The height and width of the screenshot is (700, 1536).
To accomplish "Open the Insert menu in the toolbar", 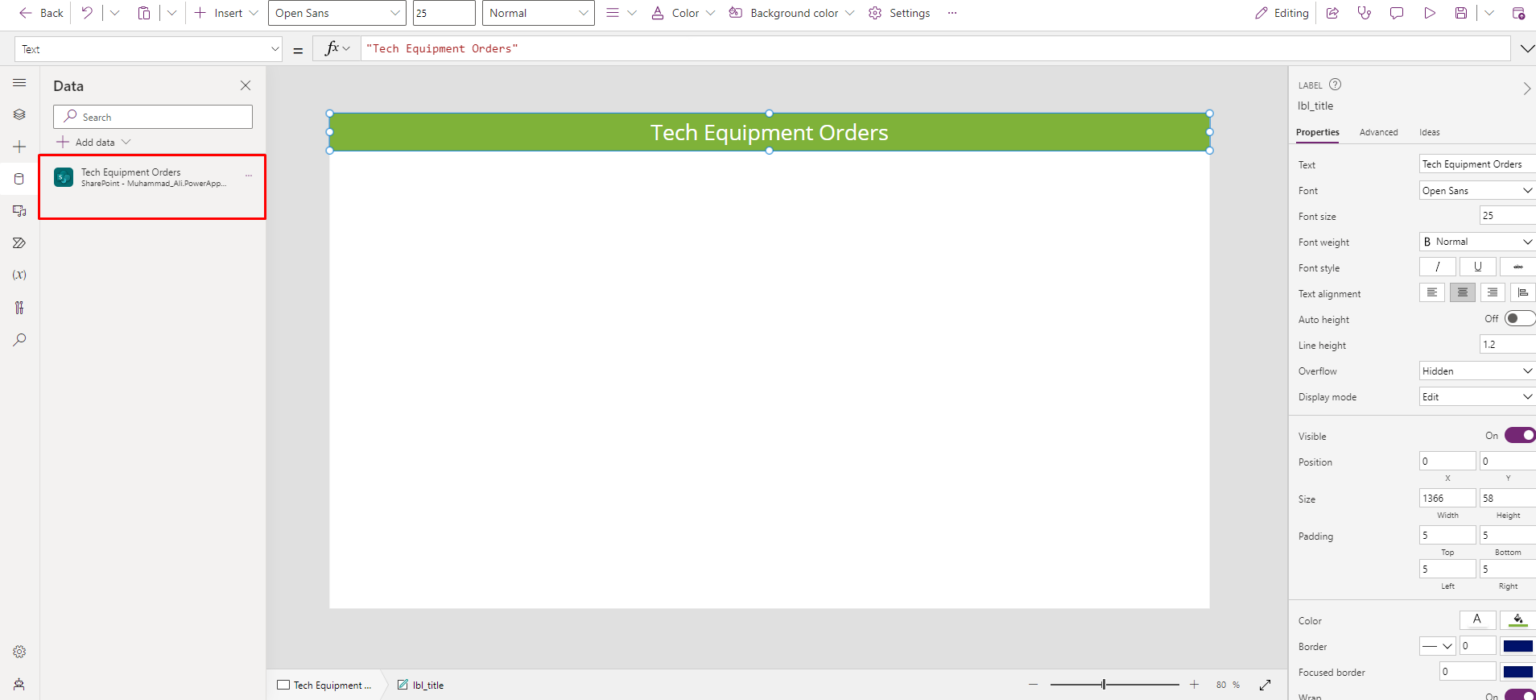I will [x=225, y=13].
